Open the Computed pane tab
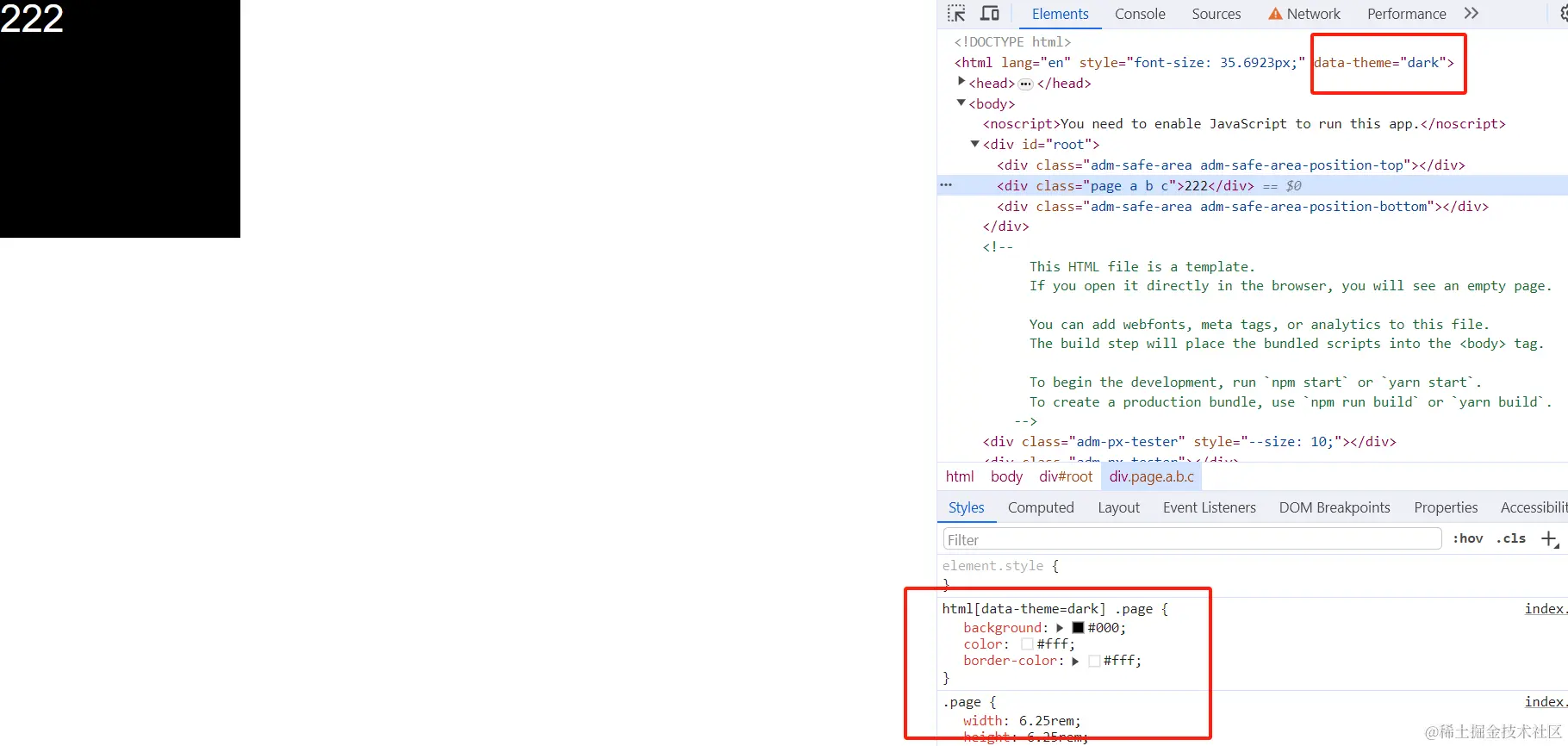The width and height of the screenshot is (1568, 746). 1041,507
